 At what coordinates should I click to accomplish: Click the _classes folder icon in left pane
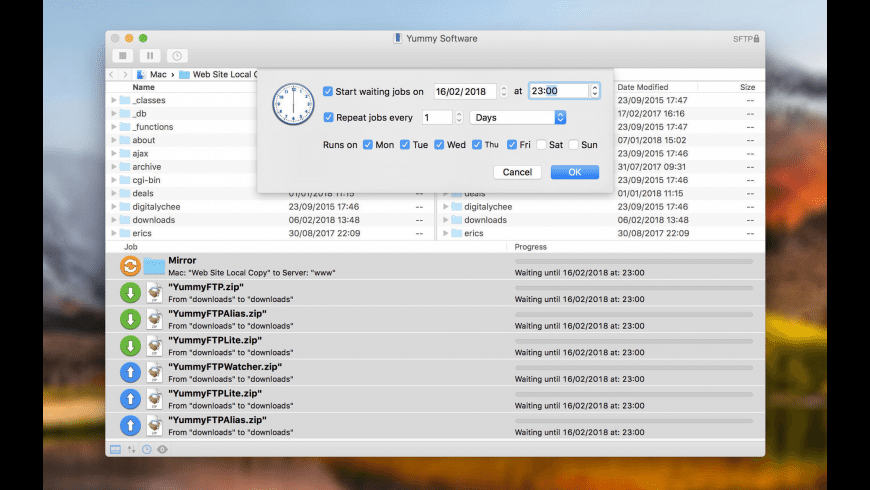[x=125, y=100]
